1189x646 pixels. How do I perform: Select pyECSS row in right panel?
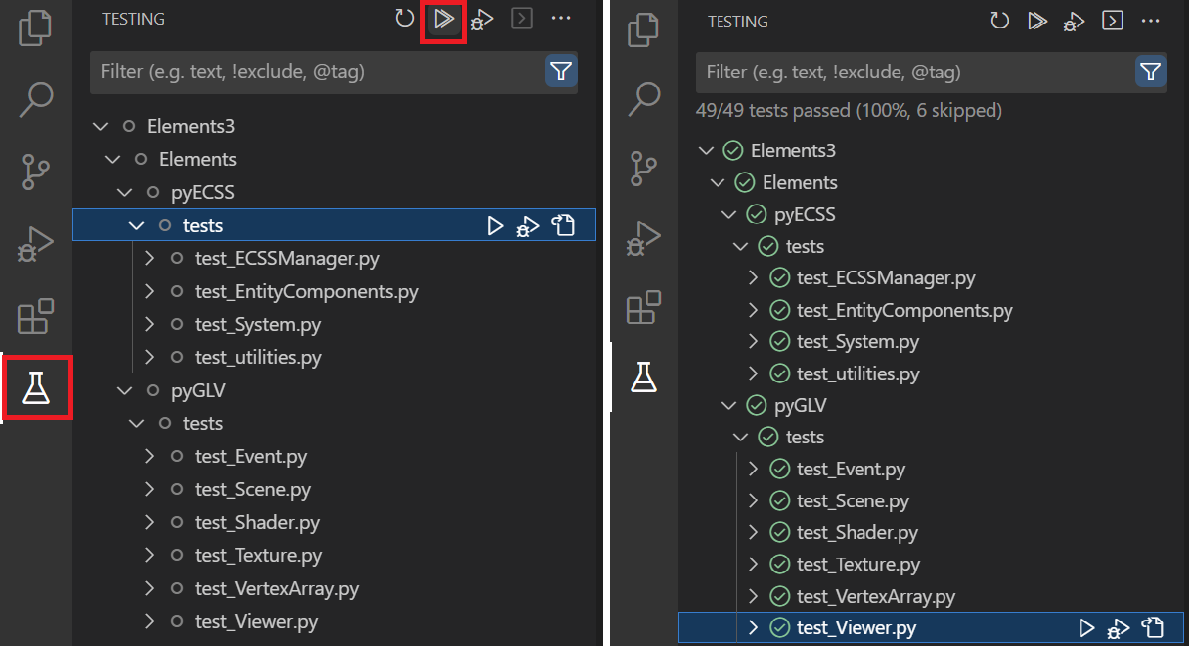933,215
